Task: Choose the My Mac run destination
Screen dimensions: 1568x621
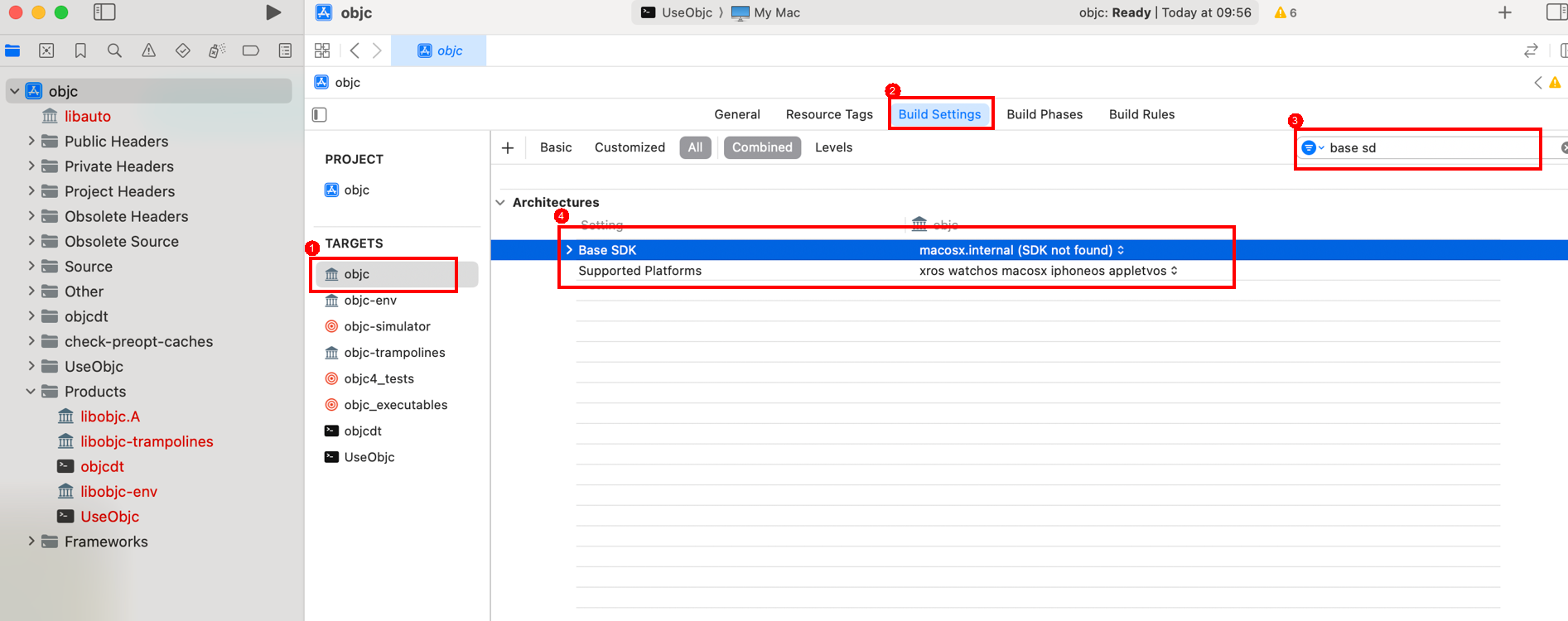Action: (765, 12)
